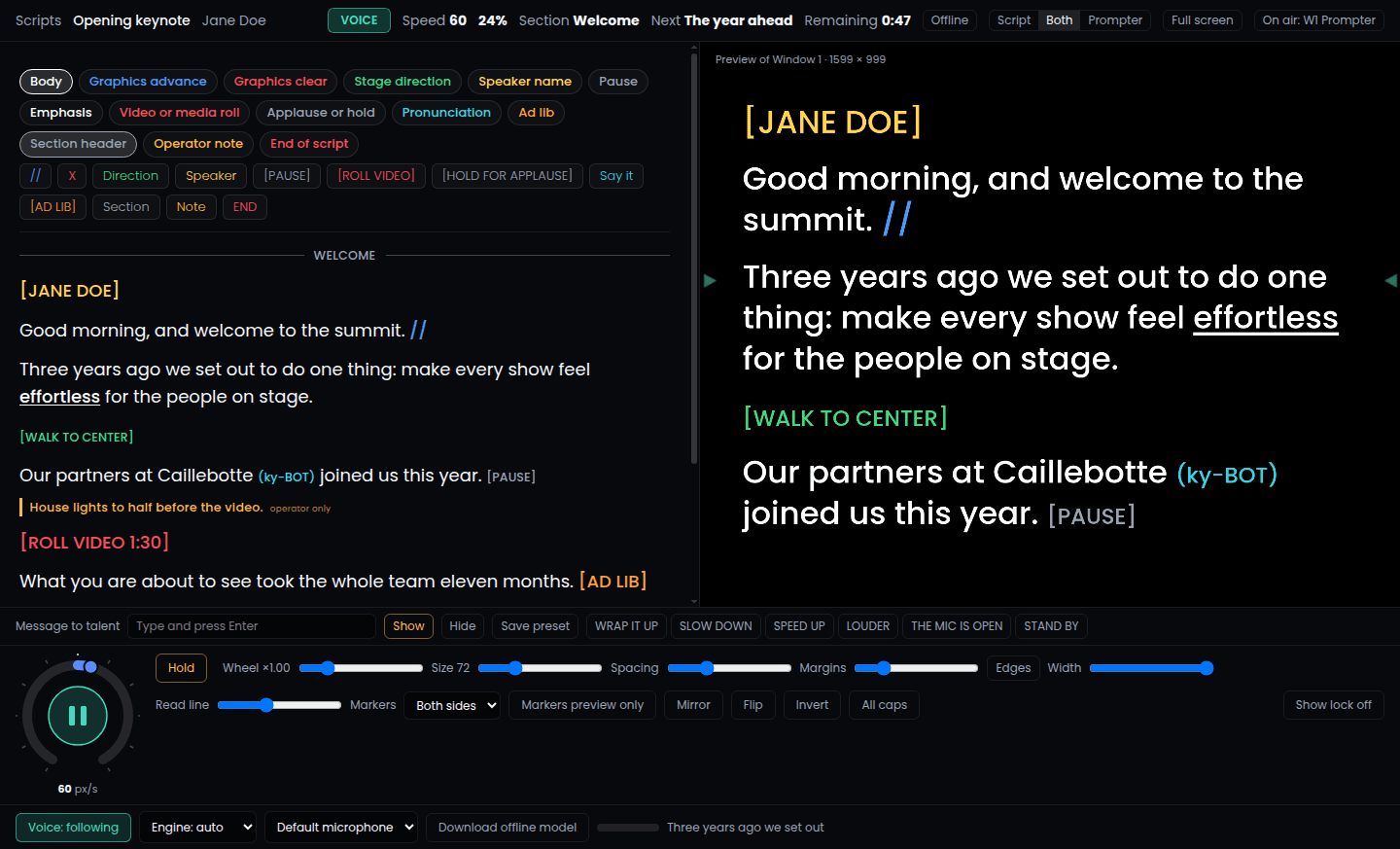Pause playback with the round pause button
Image resolution: width=1400 pixels, height=849 pixels.
78,716
